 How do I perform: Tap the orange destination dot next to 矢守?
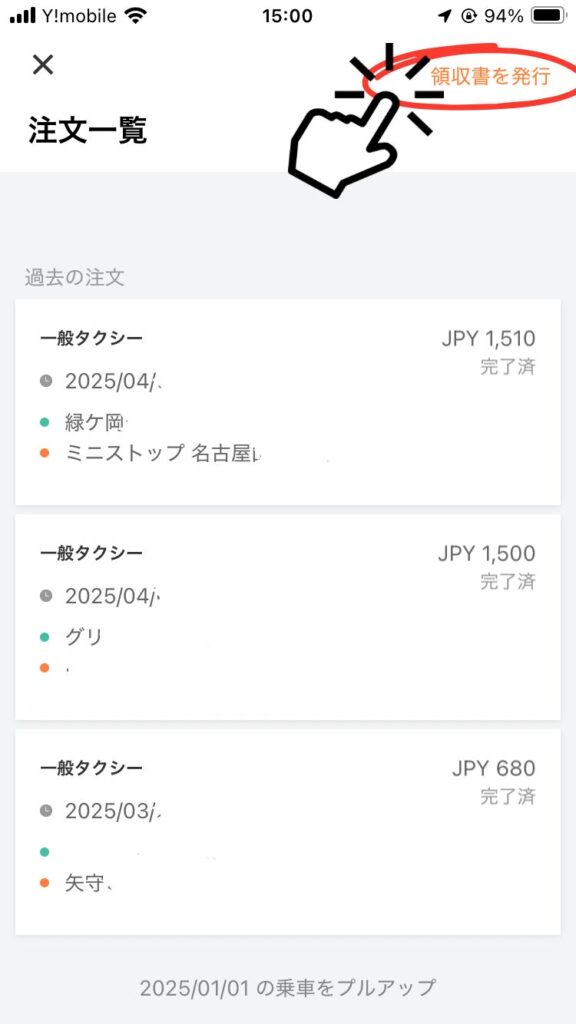[x=44, y=882]
